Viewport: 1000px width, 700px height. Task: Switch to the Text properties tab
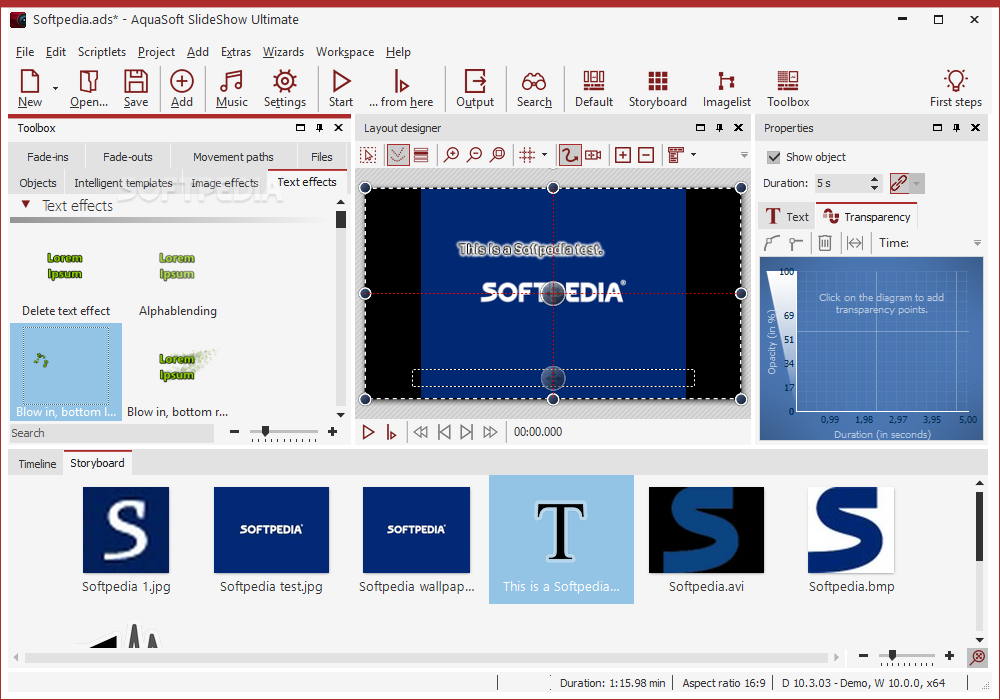786,217
